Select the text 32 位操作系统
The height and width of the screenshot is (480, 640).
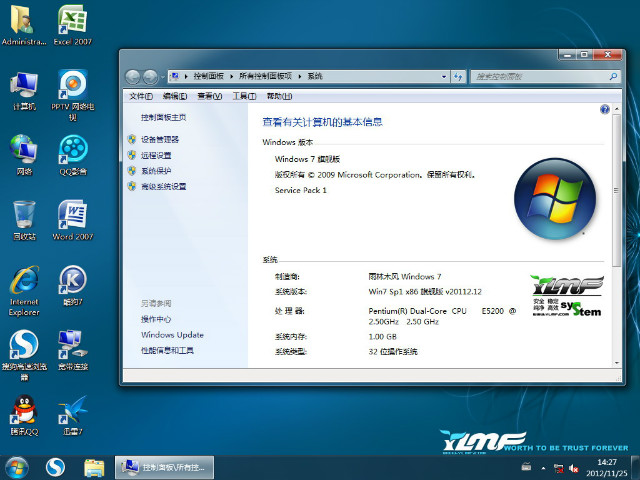point(393,352)
